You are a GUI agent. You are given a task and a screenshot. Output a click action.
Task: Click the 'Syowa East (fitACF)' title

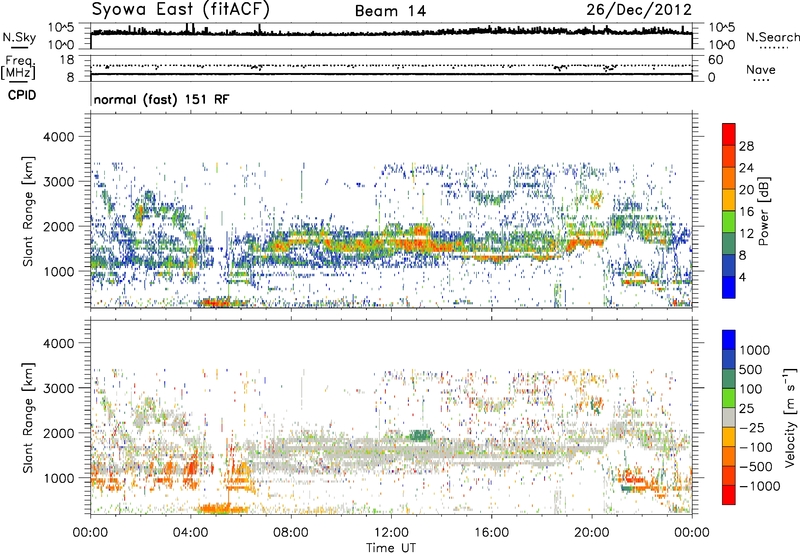click(181, 9)
